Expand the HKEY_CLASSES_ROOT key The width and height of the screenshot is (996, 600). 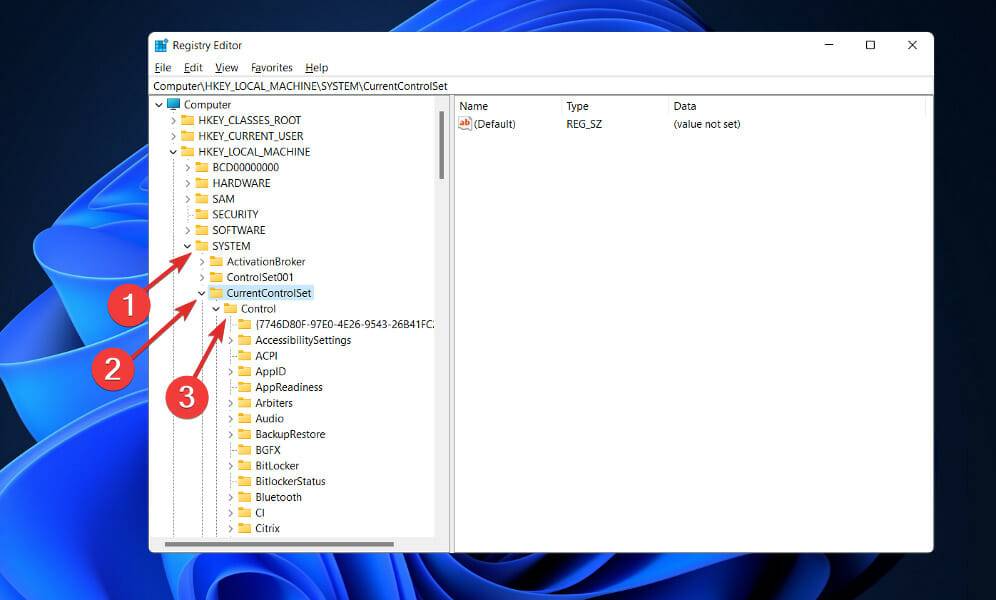click(173, 120)
